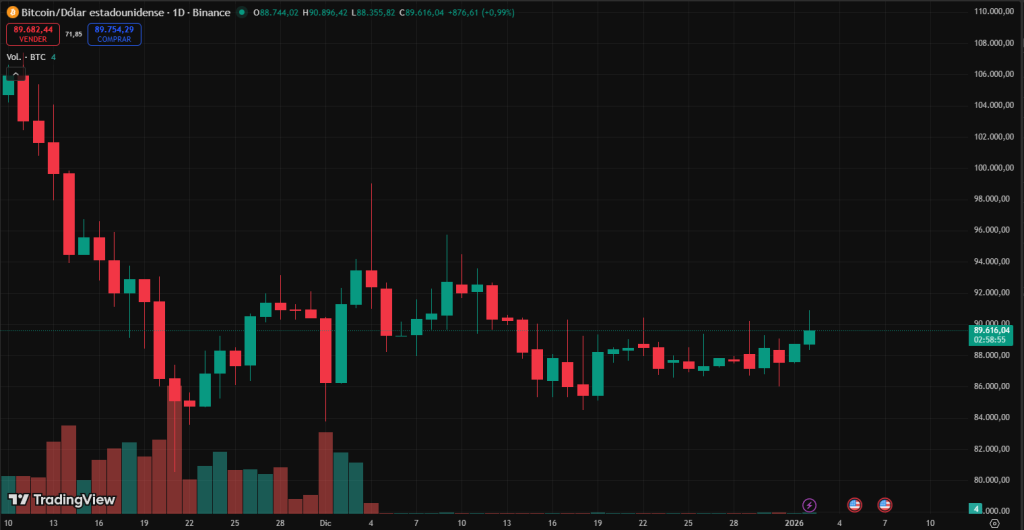Click the TradingView logo
Image resolution: width=1024 pixels, height=530 pixels.
point(62,499)
